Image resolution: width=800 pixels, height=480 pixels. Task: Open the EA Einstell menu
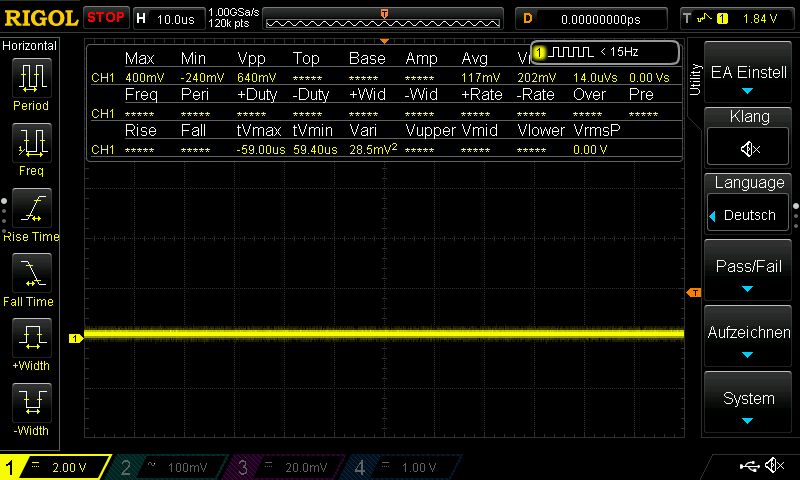pos(748,74)
